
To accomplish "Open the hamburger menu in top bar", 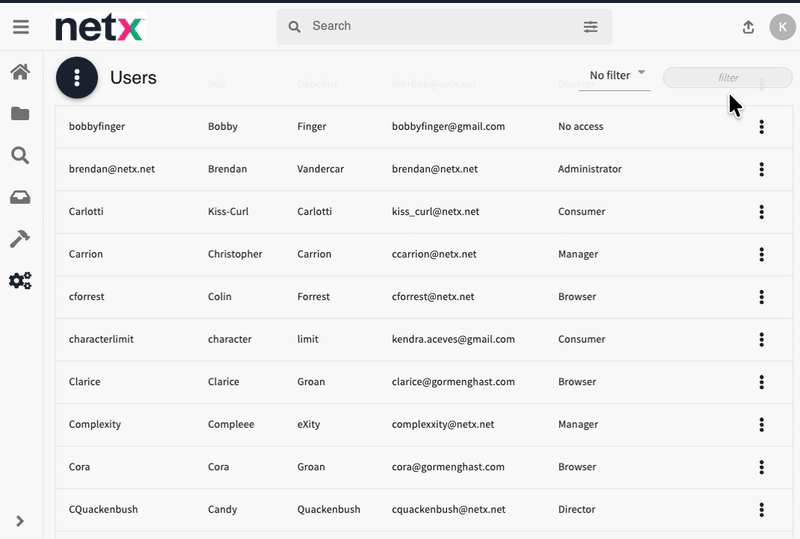I will [x=20, y=27].
